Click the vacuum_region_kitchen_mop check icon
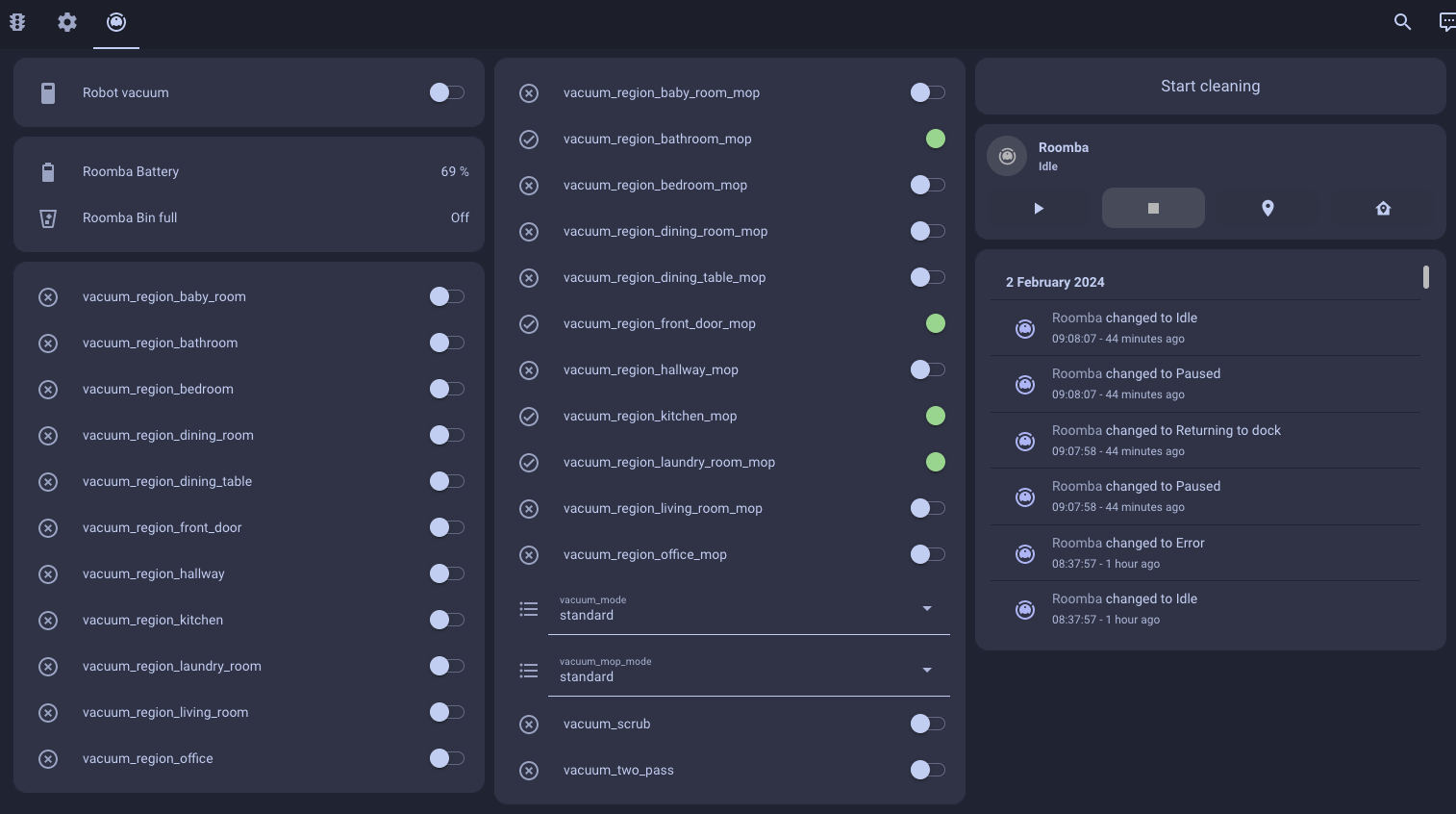 point(529,417)
